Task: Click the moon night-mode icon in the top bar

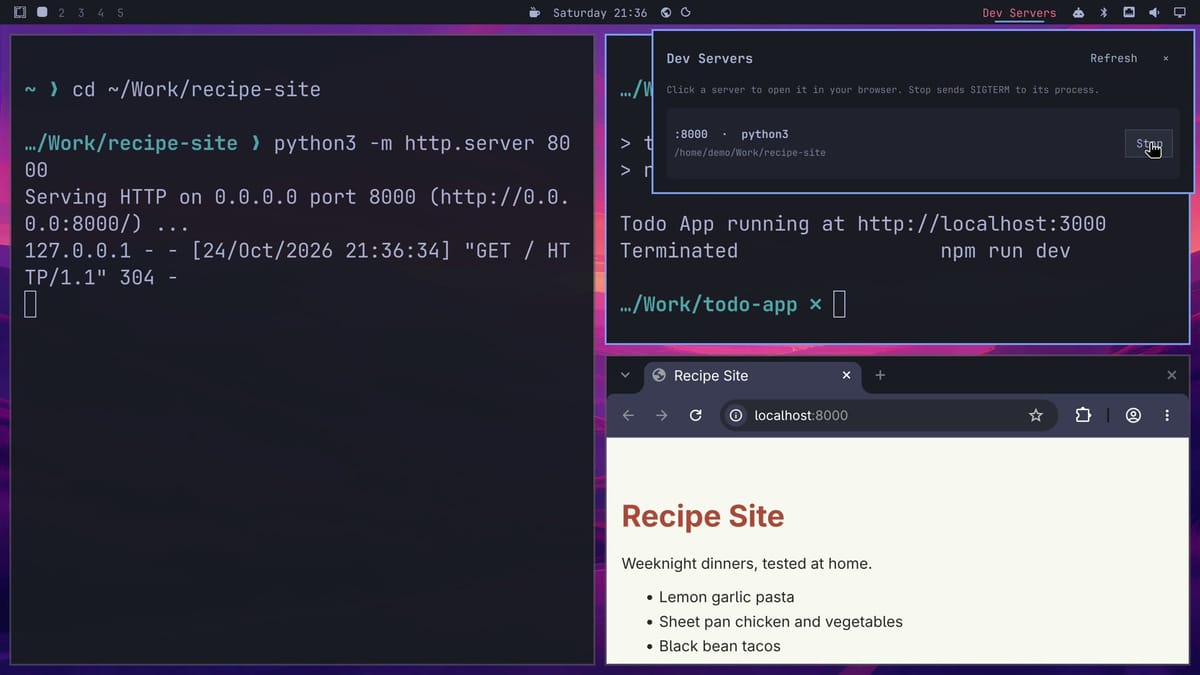Action: coord(685,13)
